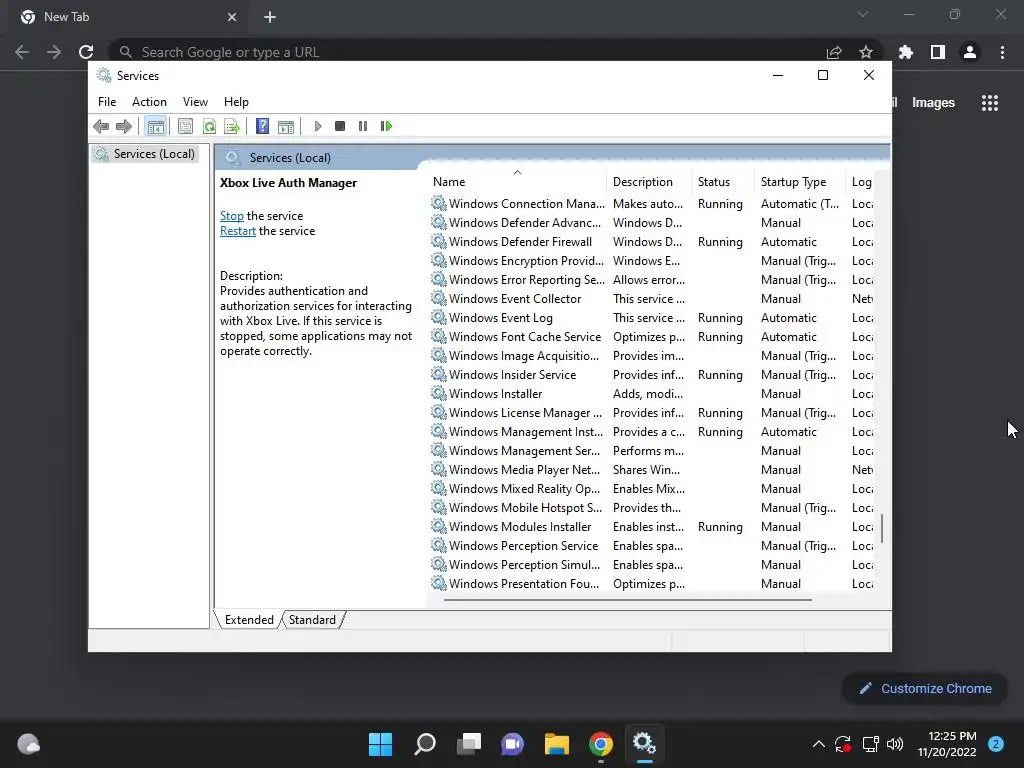Open Chrome profile avatar icon
The height and width of the screenshot is (768, 1024).
pyautogui.click(x=970, y=52)
